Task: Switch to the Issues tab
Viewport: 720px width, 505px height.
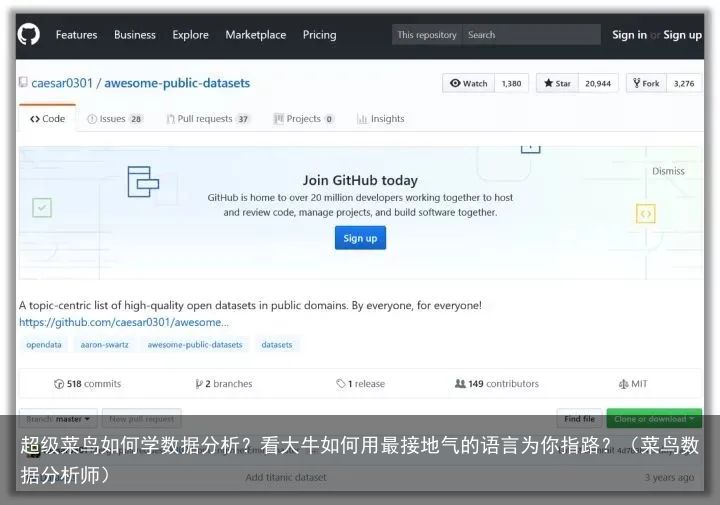Action: [x=115, y=119]
